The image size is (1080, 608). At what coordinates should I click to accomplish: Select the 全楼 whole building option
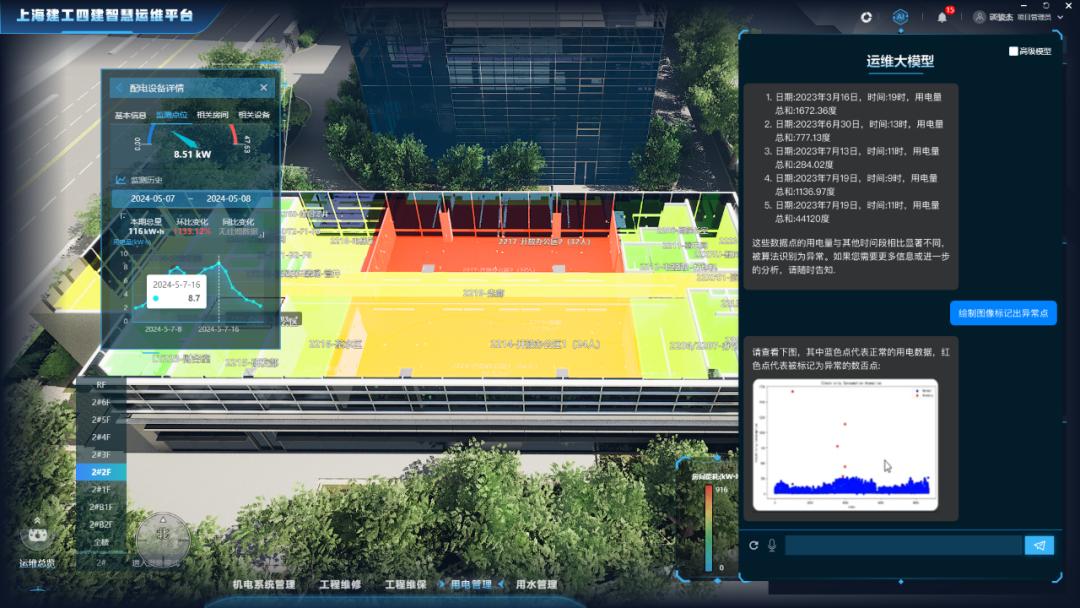point(101,542)
